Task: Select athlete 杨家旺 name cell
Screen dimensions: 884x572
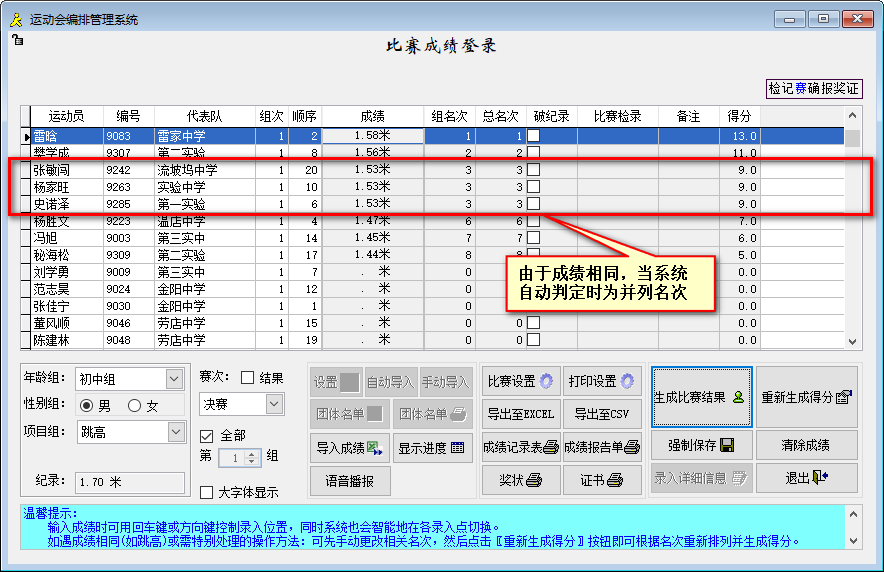Action: pos(67,187)
